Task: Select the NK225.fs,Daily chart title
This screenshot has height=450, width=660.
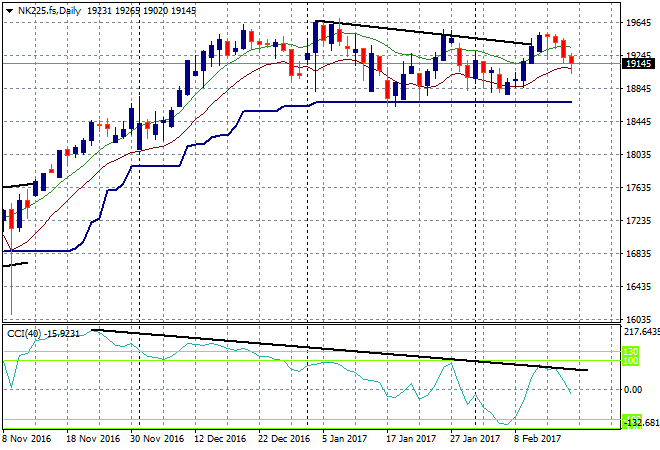Action: 49,11
